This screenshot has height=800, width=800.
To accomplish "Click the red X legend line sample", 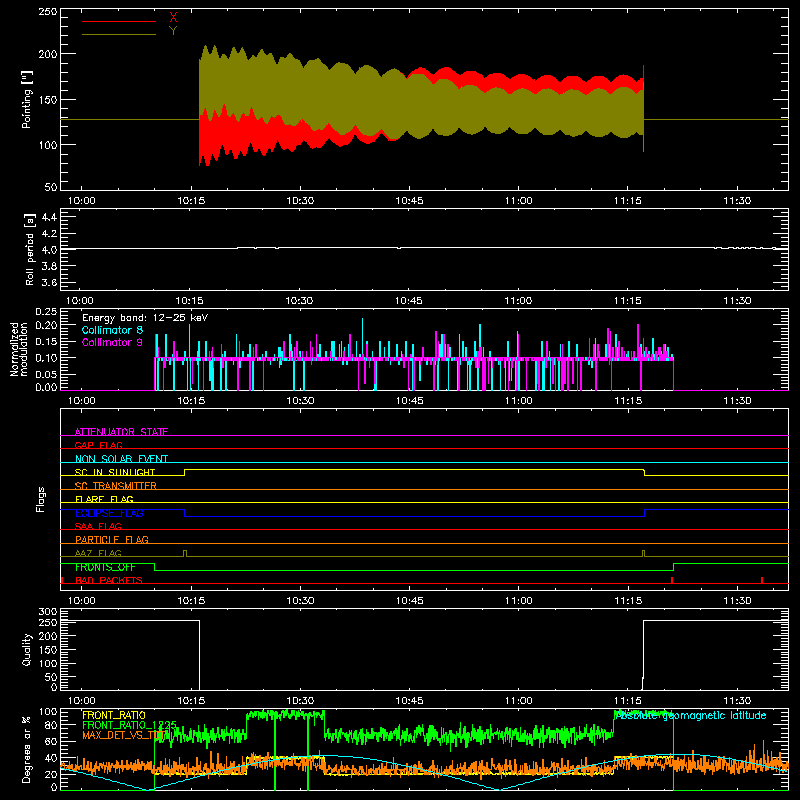I will tap(119, 21).
